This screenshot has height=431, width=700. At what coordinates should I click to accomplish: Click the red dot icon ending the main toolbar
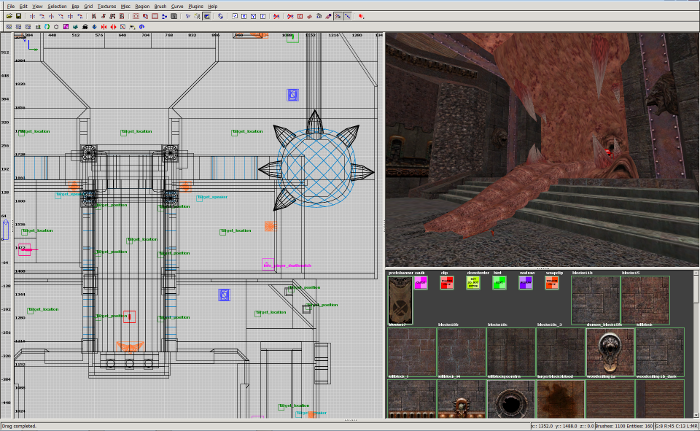click(x=361, y=16)
